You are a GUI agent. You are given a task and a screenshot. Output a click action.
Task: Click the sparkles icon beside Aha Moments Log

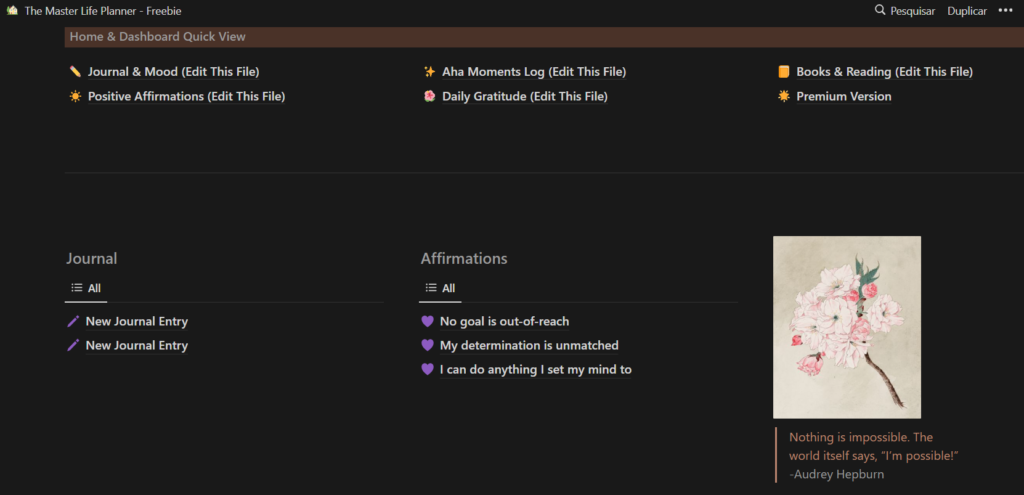tap(429, 72)
